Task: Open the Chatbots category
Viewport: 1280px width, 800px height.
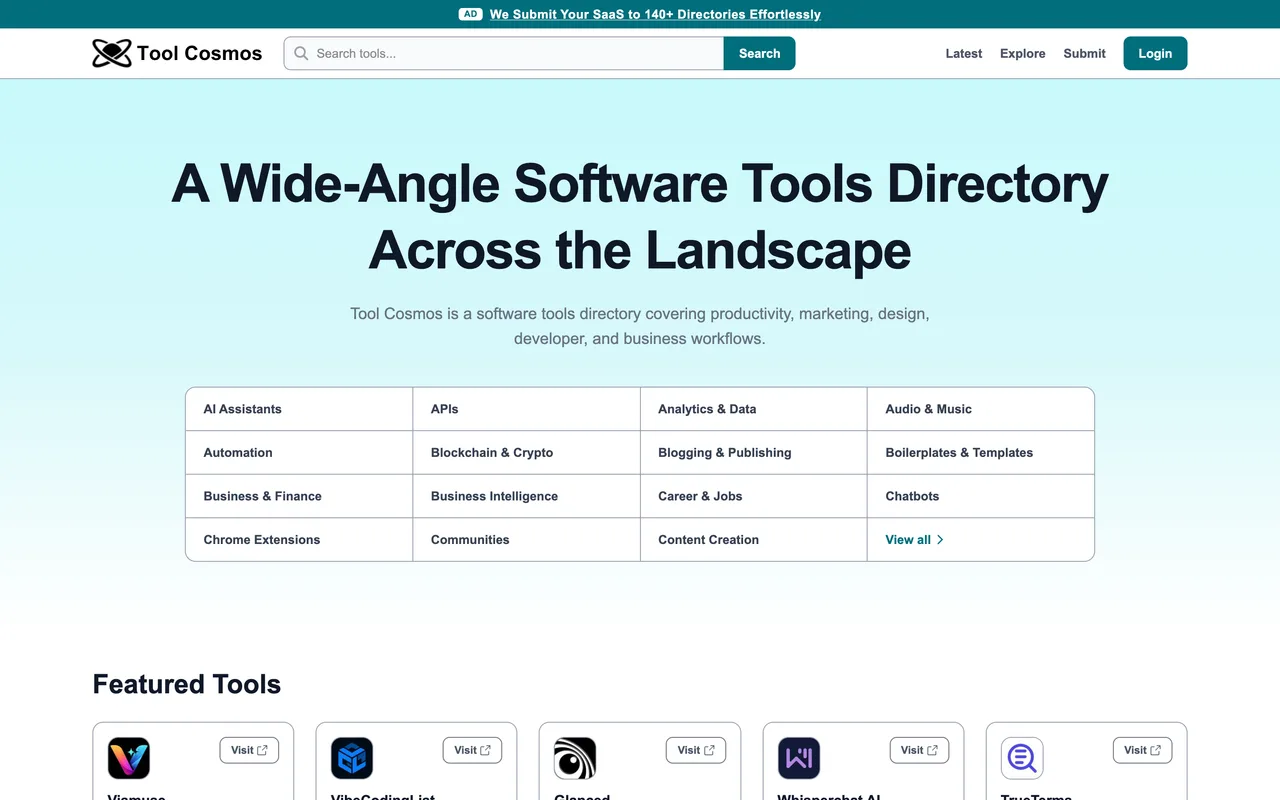Action: 980,496
